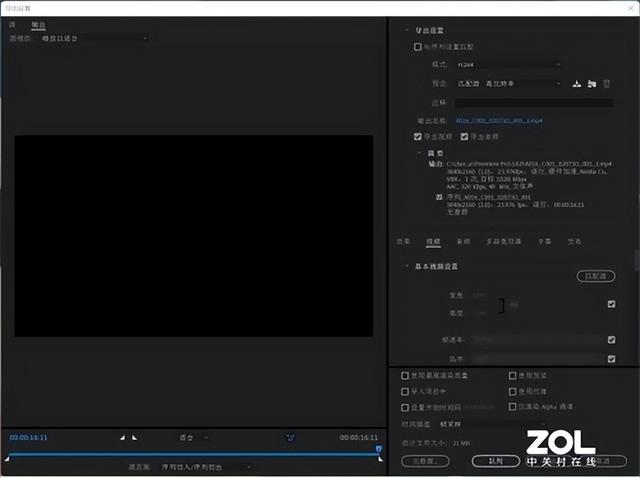This screenshot has height=478, width=640.
Task: Click the blue playhead marker on timeline
Action: 378,449
